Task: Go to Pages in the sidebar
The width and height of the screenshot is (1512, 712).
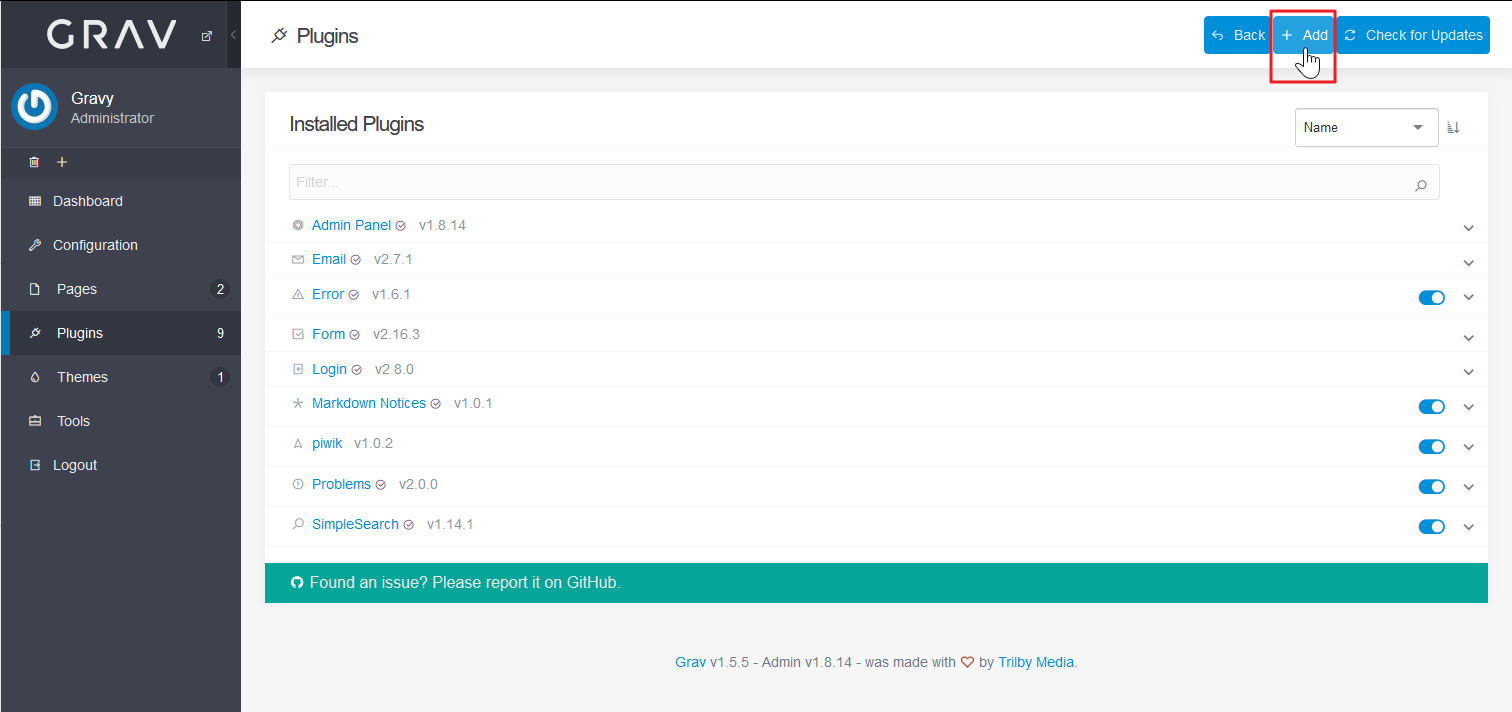Action: (x=120, y=289)
